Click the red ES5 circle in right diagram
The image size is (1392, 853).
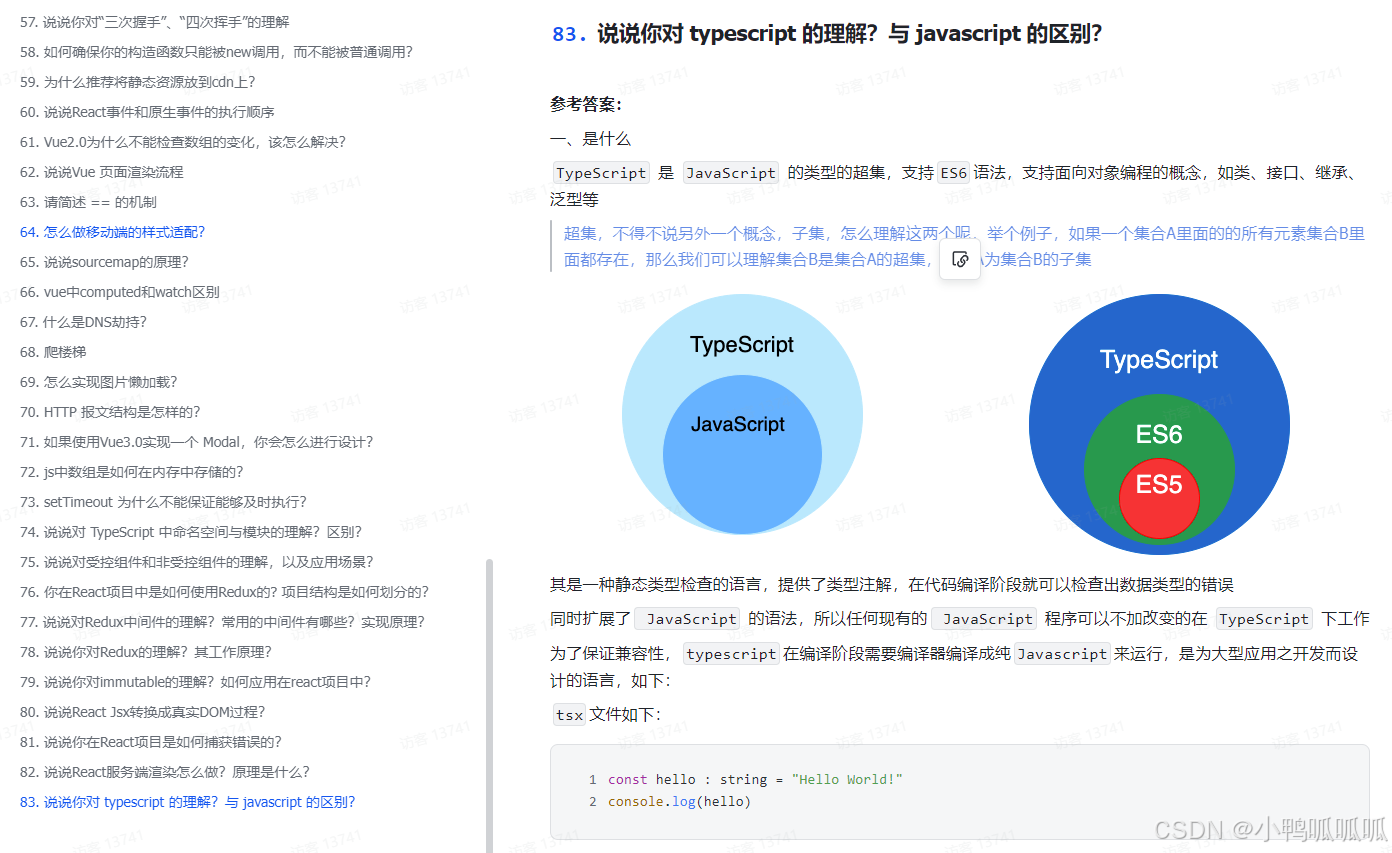coord(1159,498)
